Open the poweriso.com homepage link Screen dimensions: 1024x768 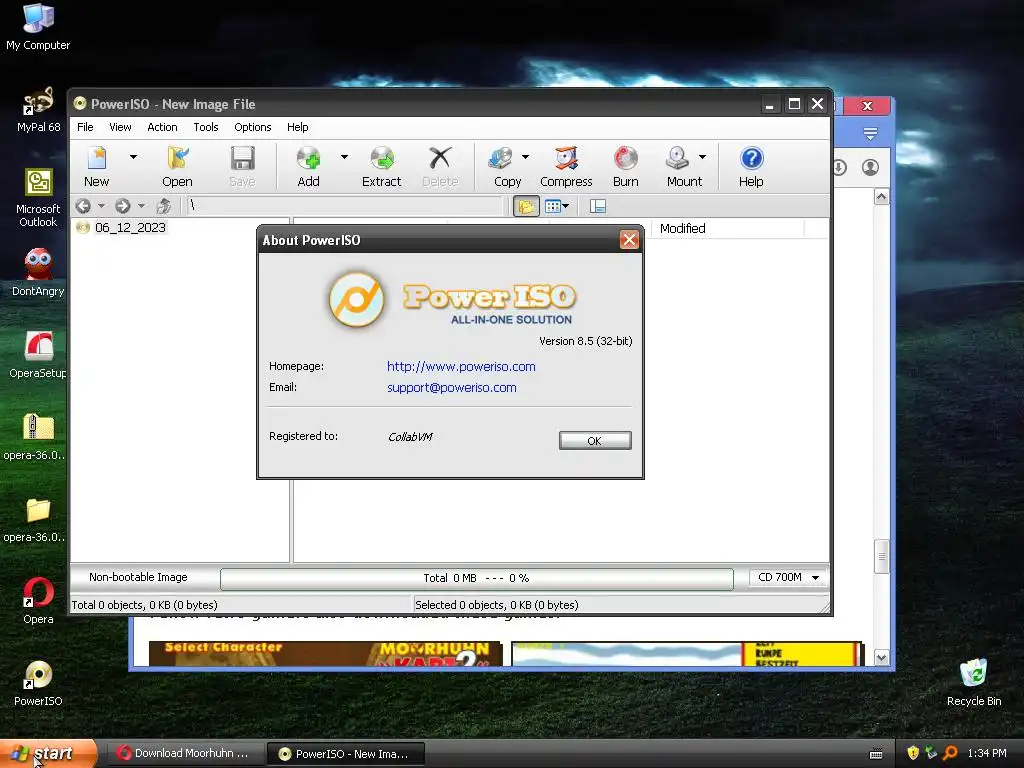[x=461, y=366]
